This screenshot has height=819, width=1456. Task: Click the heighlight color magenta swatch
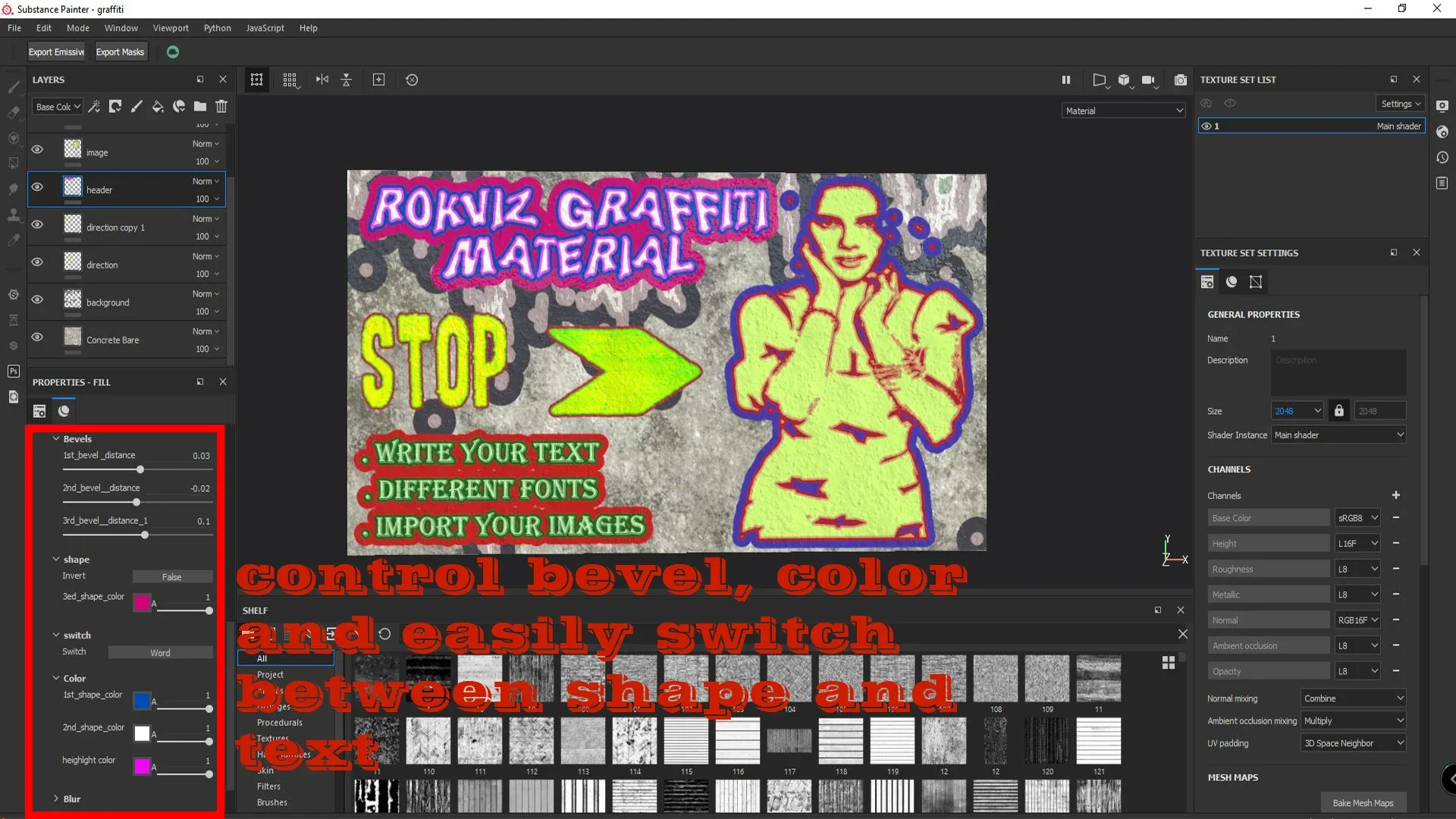coord(142,767)
